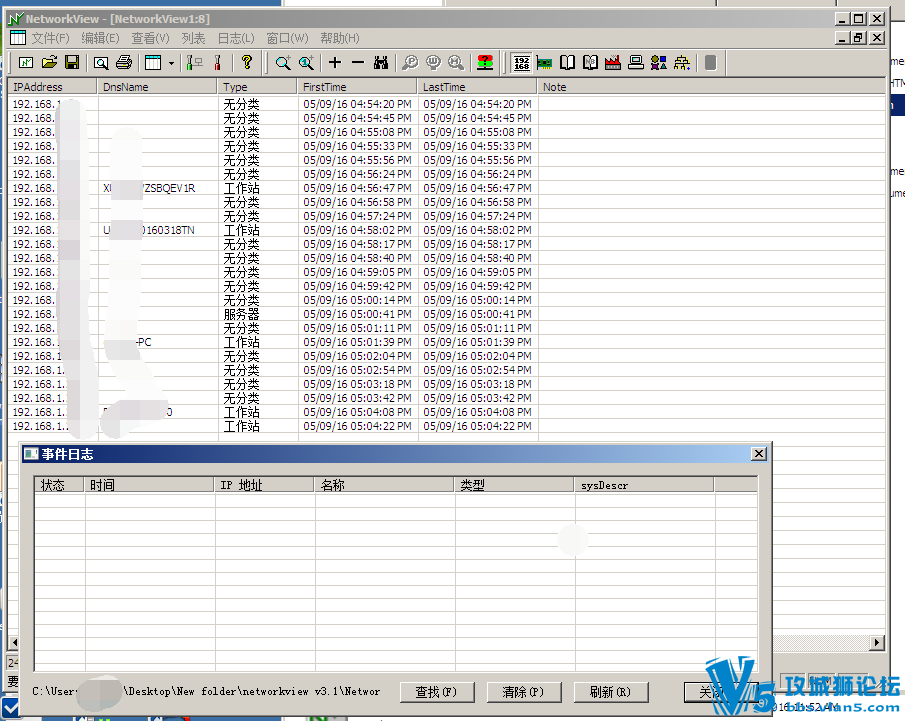The width and height of the screenshot is (905, 721).
Task: Open the dropdown arrow beside the table view icon
Action: click(x=171, y=63)
